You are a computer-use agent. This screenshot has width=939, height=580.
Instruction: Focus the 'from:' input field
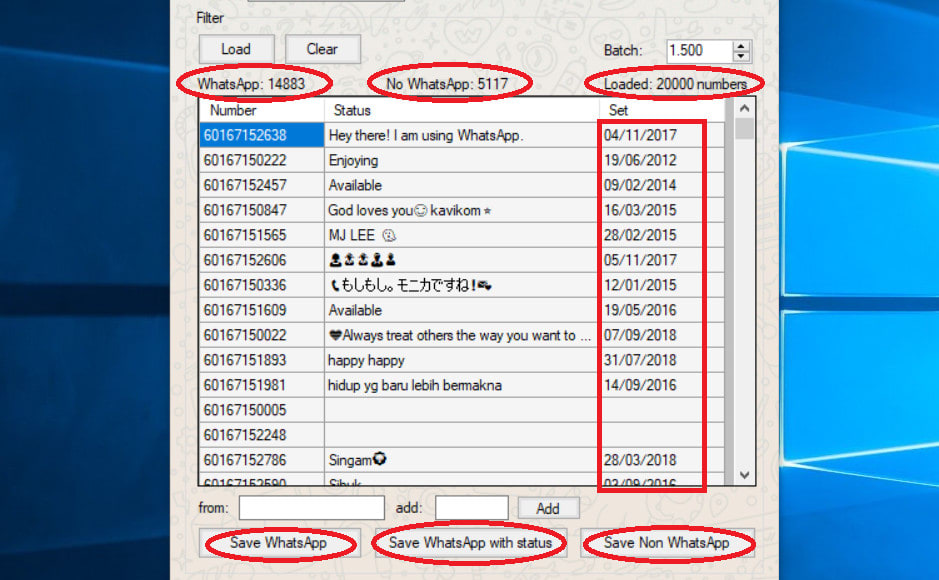click(311, 508)
